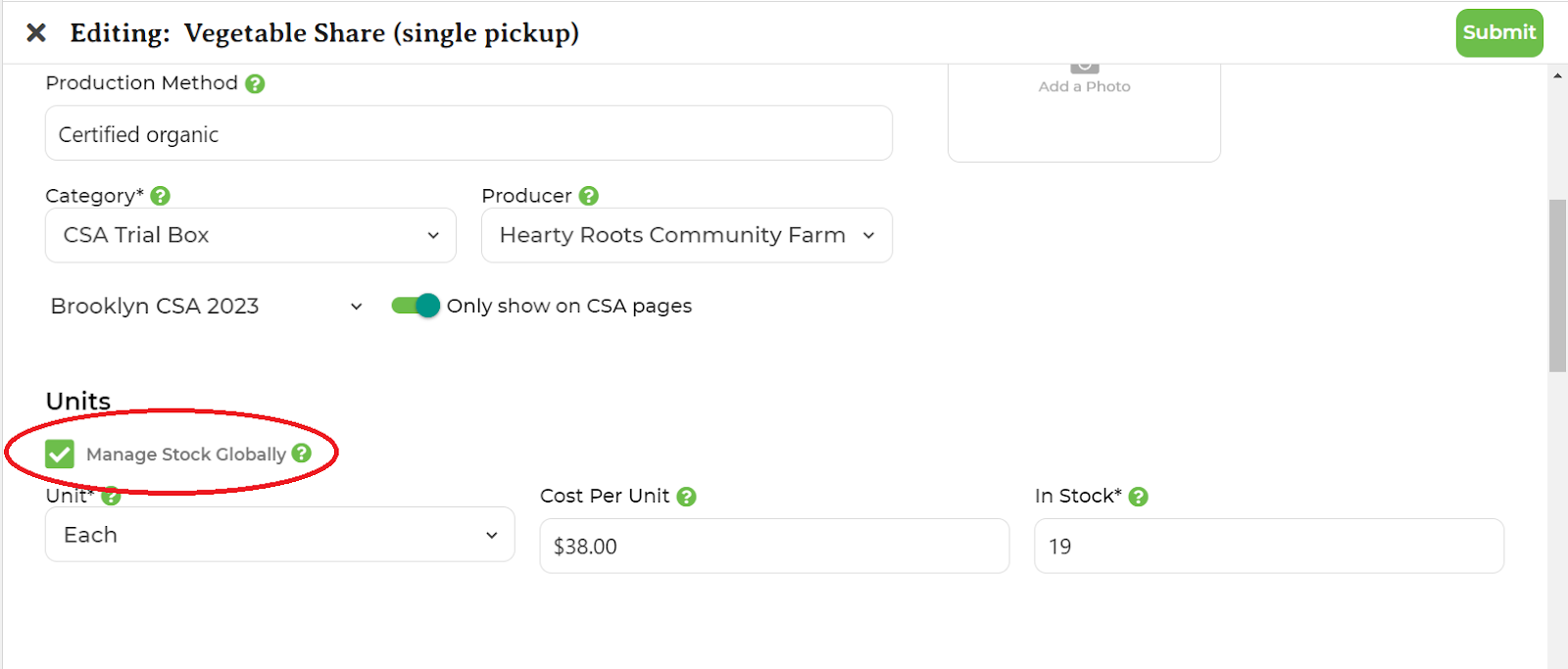Click the vertical scrollbar thumb

coord(1557,285)
